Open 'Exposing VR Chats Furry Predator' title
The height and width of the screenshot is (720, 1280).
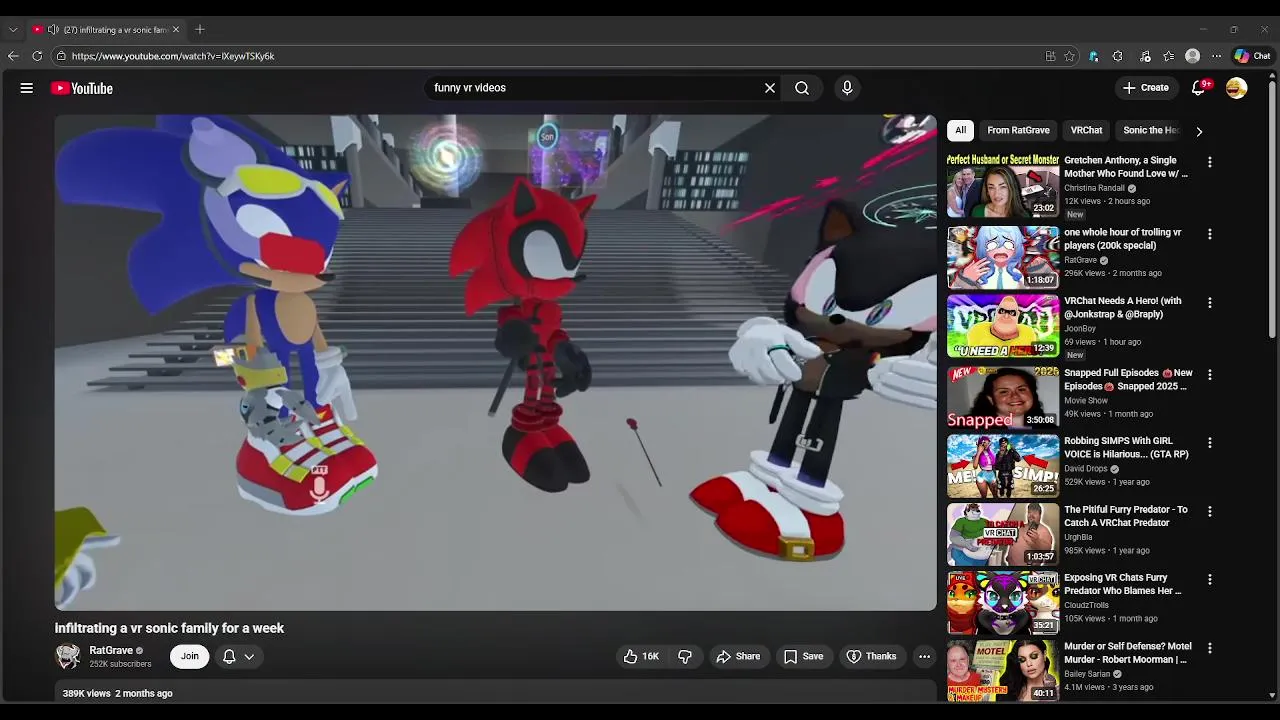coord(1123,584)
